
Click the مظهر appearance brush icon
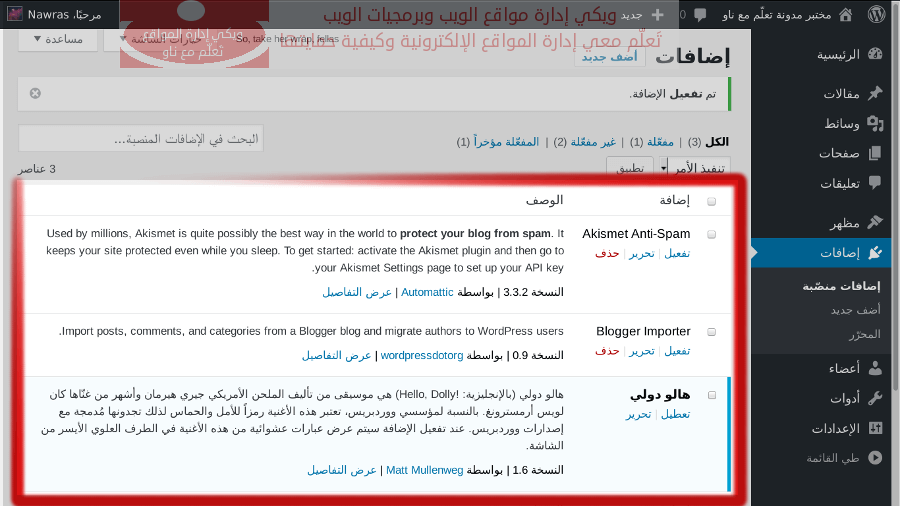click(x=875, y=222)
